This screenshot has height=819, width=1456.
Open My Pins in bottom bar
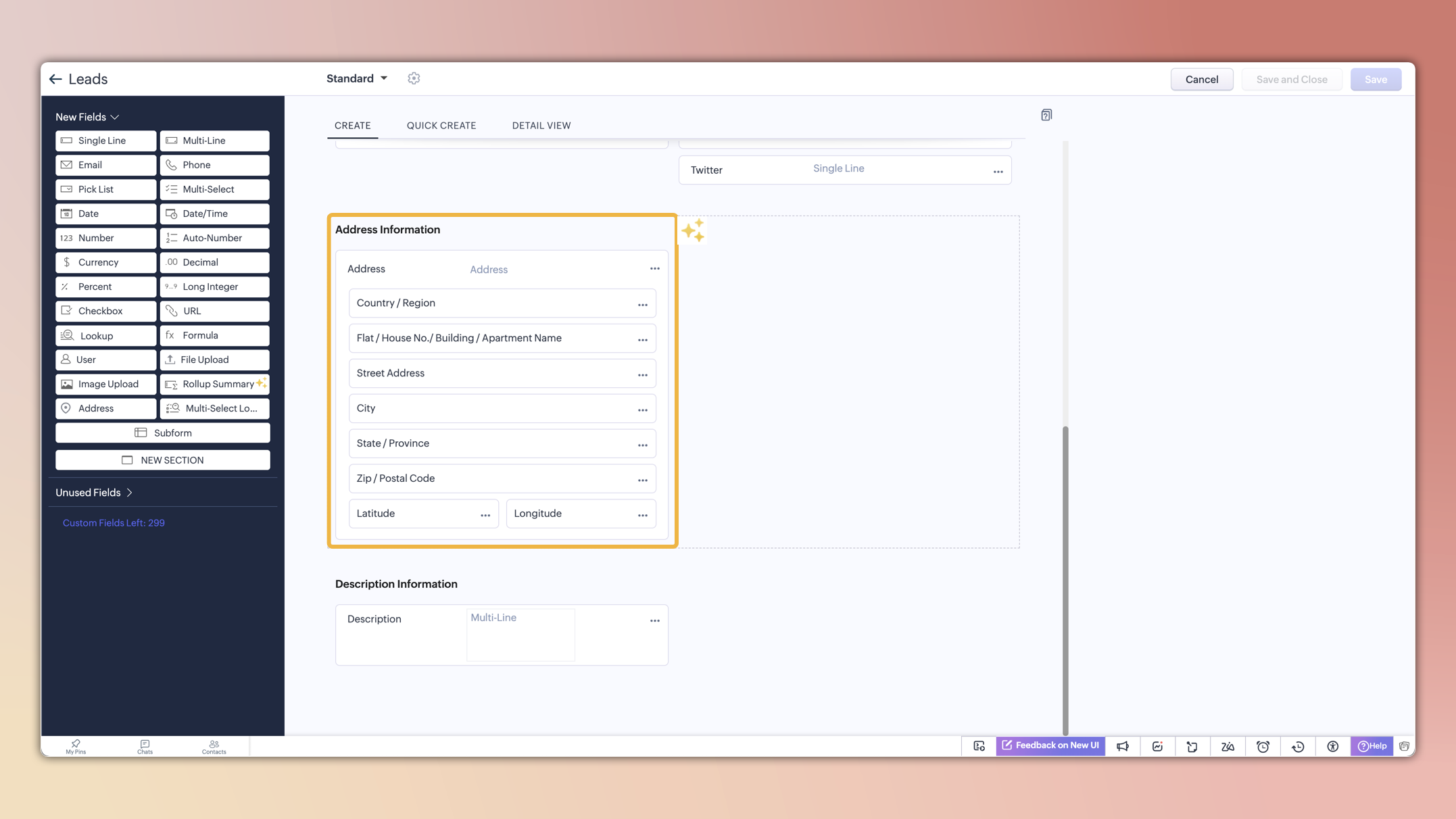pos(76,746)
